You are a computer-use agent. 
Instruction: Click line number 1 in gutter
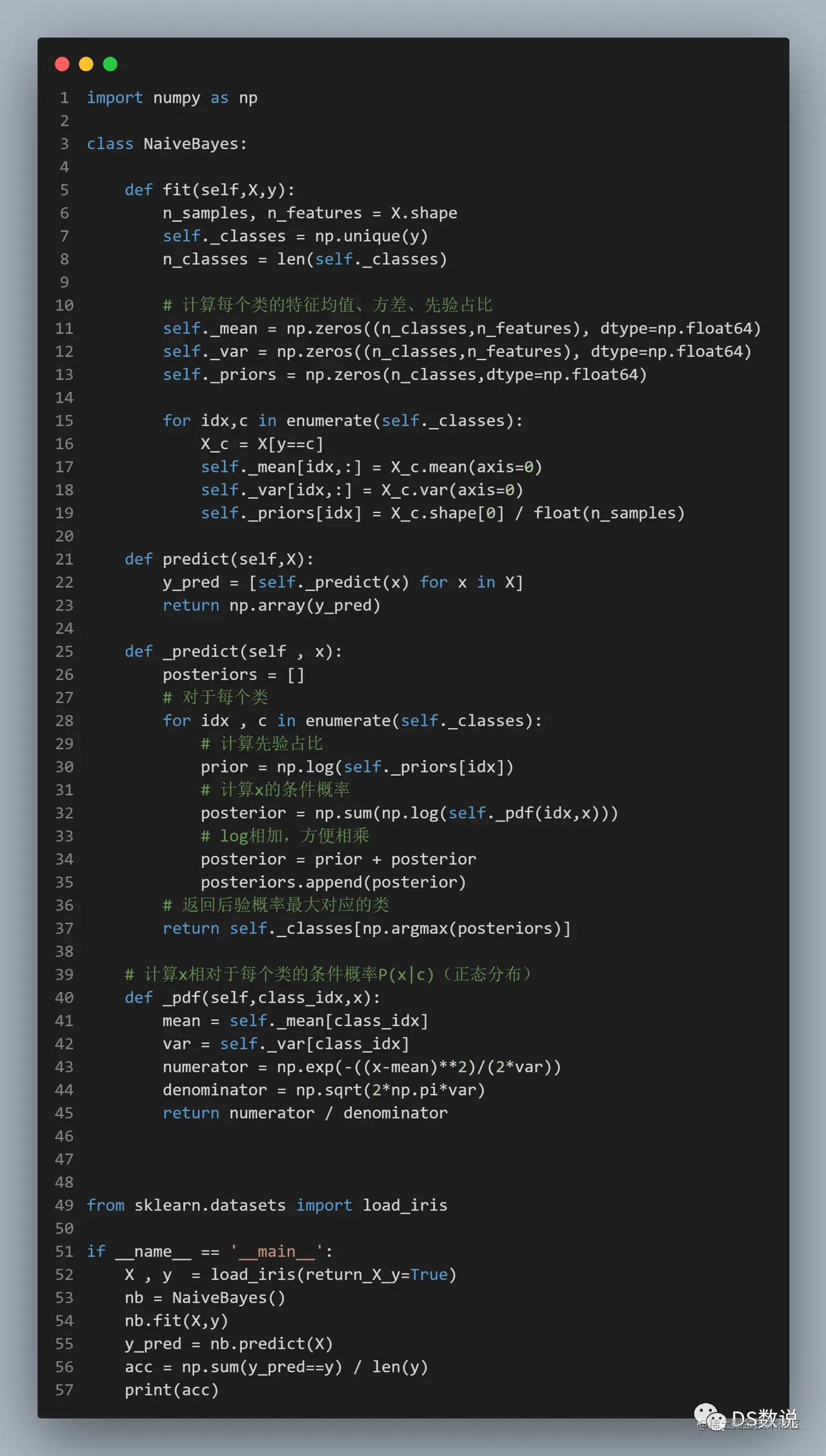pyautogui.click(x=65, y=98)
